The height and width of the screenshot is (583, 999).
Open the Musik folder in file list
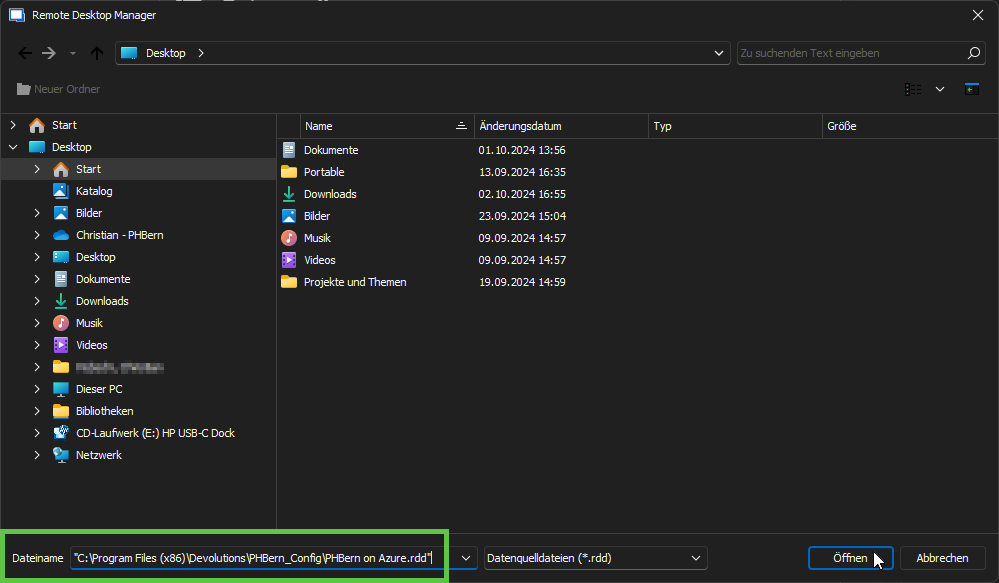tap(317, 238)
